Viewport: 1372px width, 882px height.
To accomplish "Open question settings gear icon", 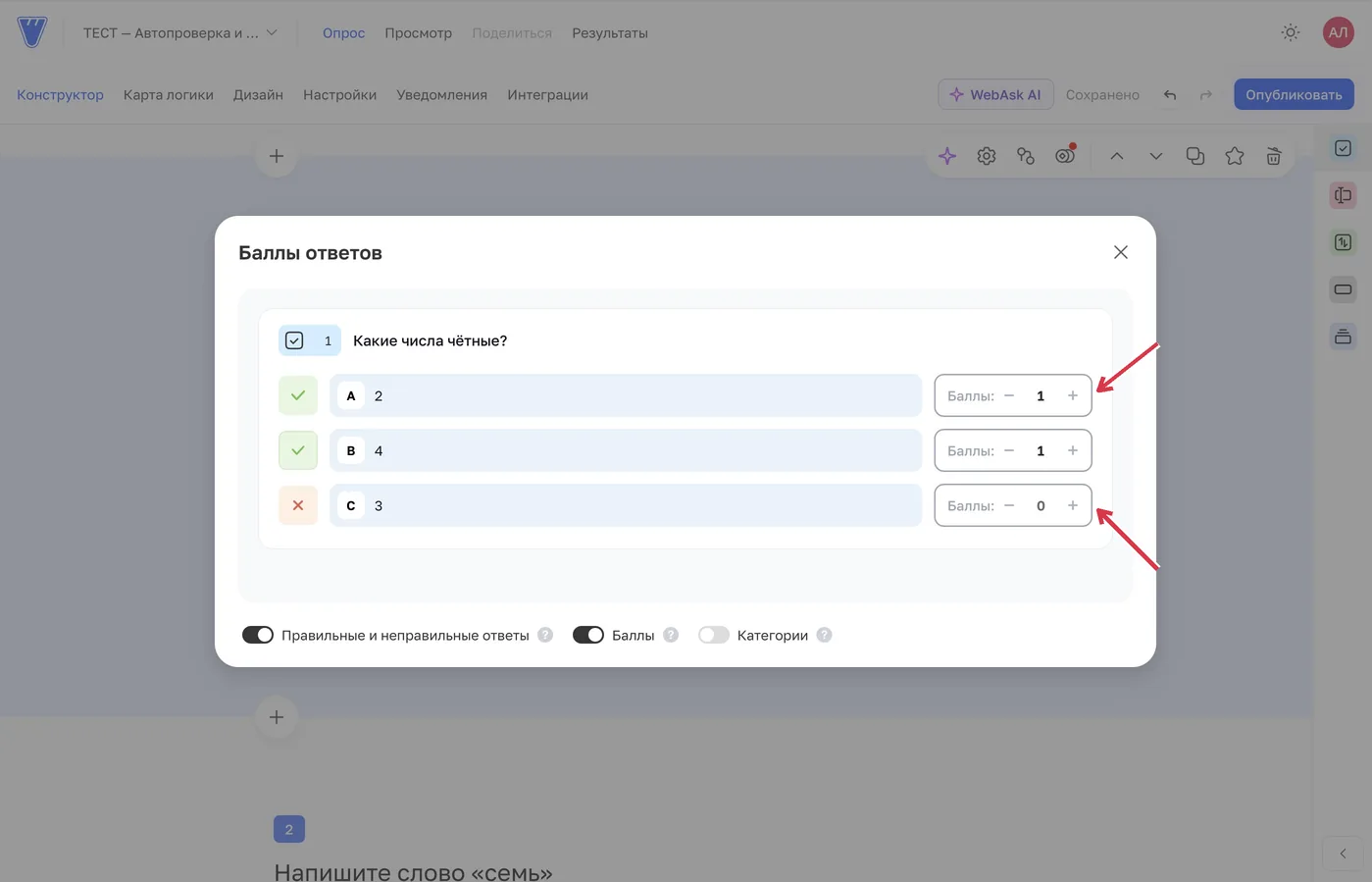I will [x=987, y=156].
